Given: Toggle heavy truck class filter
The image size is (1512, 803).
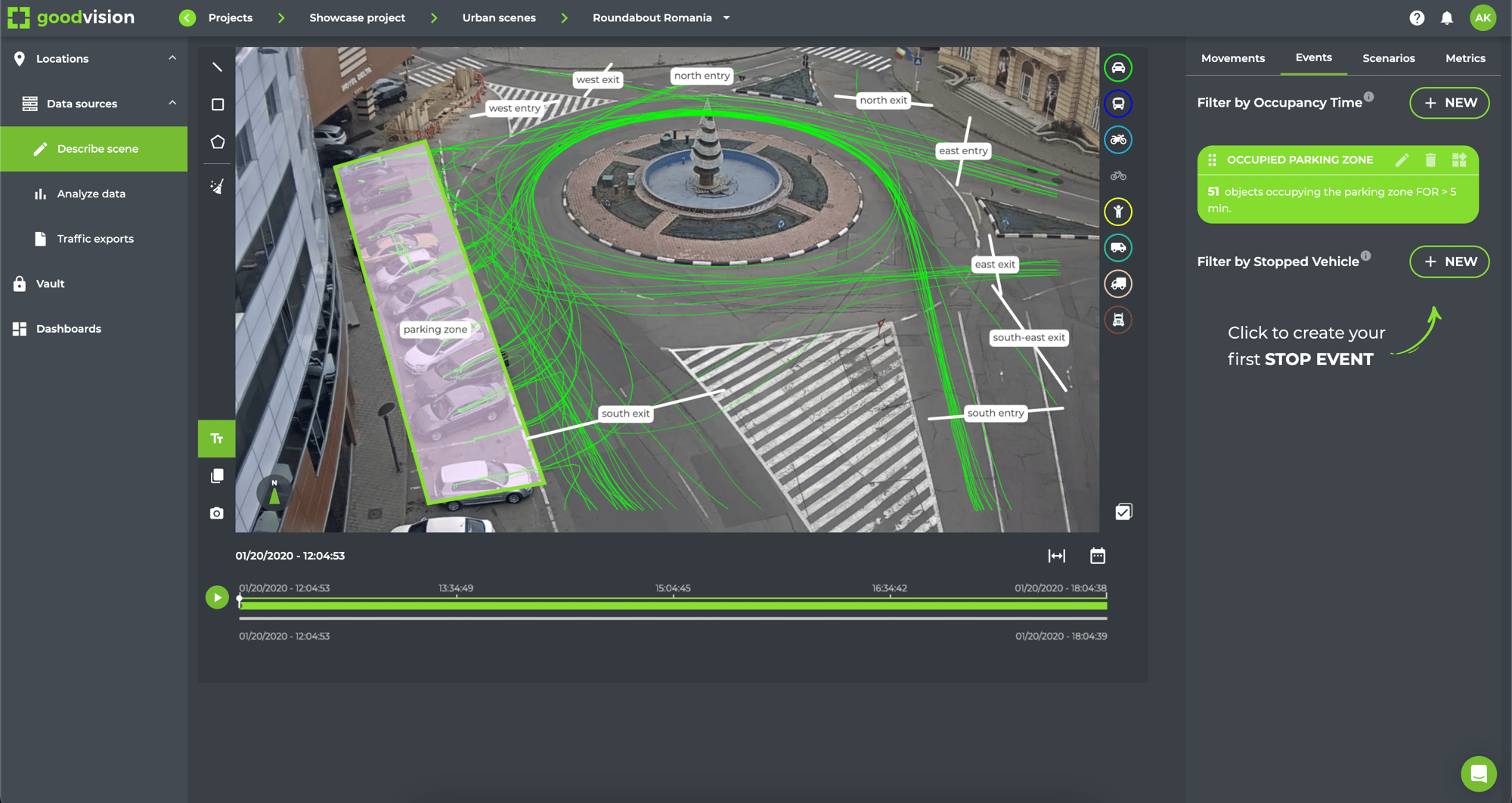Looking at the screenshot, I should point(1118,320).
